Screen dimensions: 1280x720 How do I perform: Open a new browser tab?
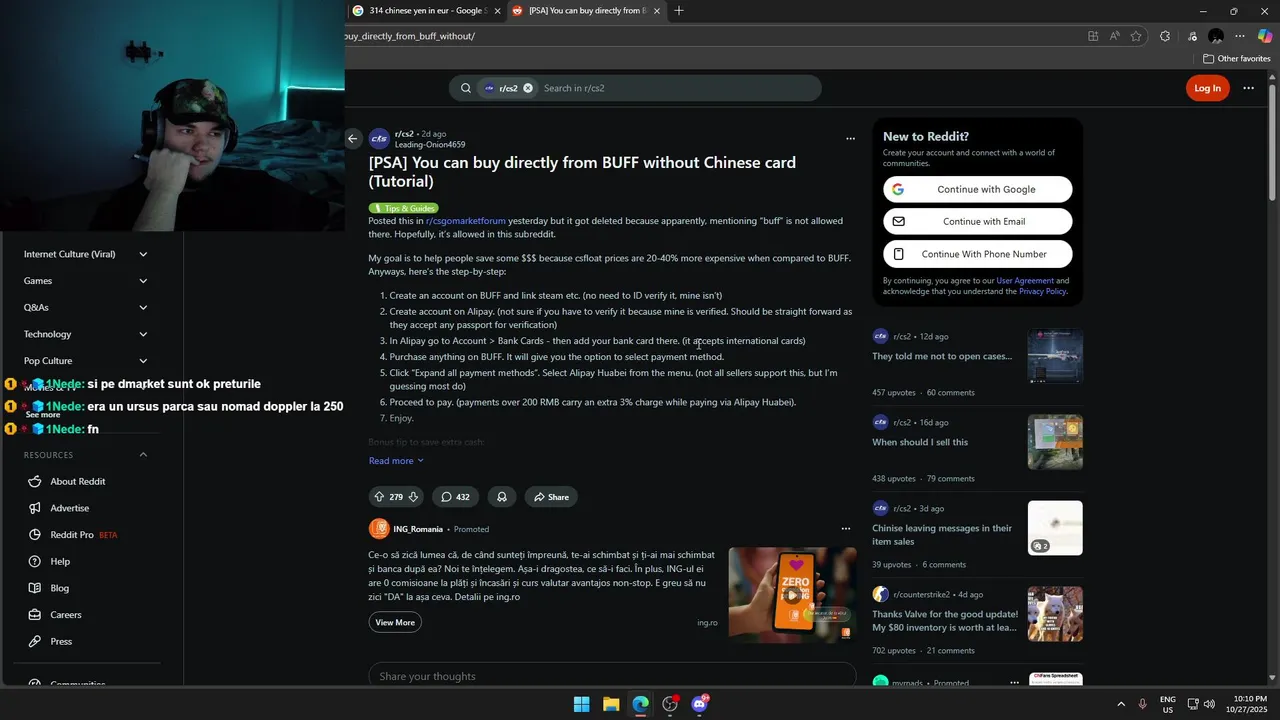click(679, 11)
